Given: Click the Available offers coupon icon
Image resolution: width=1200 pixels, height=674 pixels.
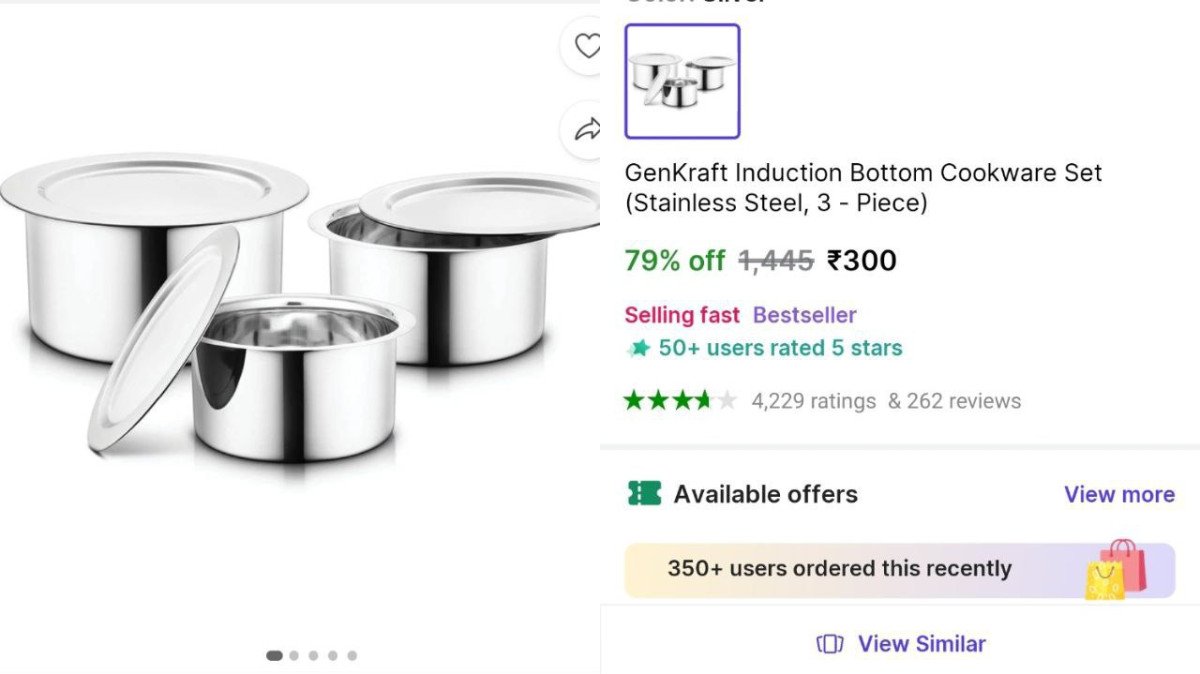Looking at the screenshot, I should click(x=645, y=493).
